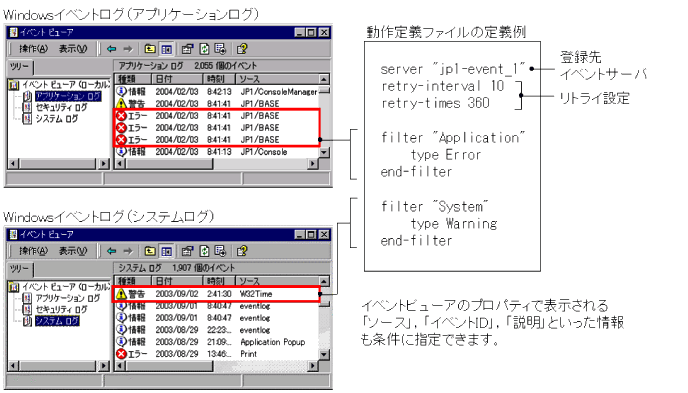Open 表示(V) menu in system-log window
688x393 pixels.
pyautogui.click(x=73, y=251)
